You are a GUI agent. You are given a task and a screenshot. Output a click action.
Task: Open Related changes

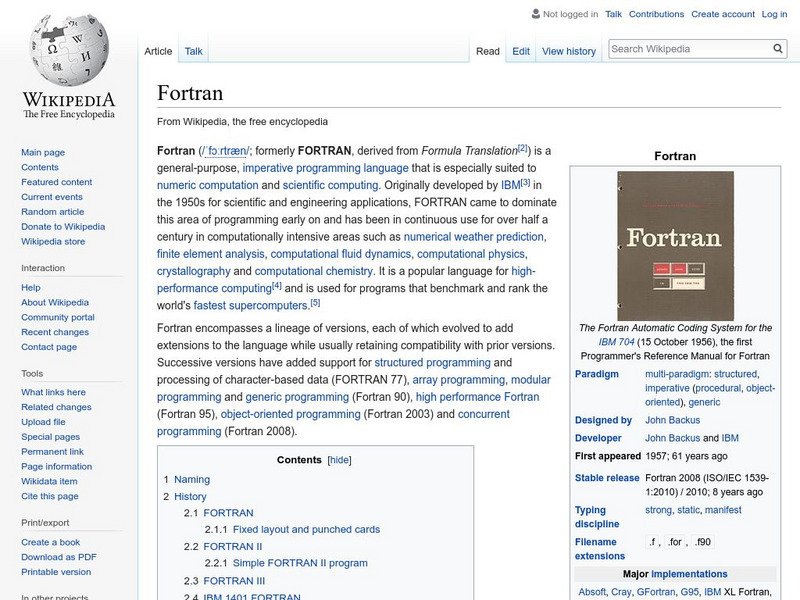[x=56, y=407]
